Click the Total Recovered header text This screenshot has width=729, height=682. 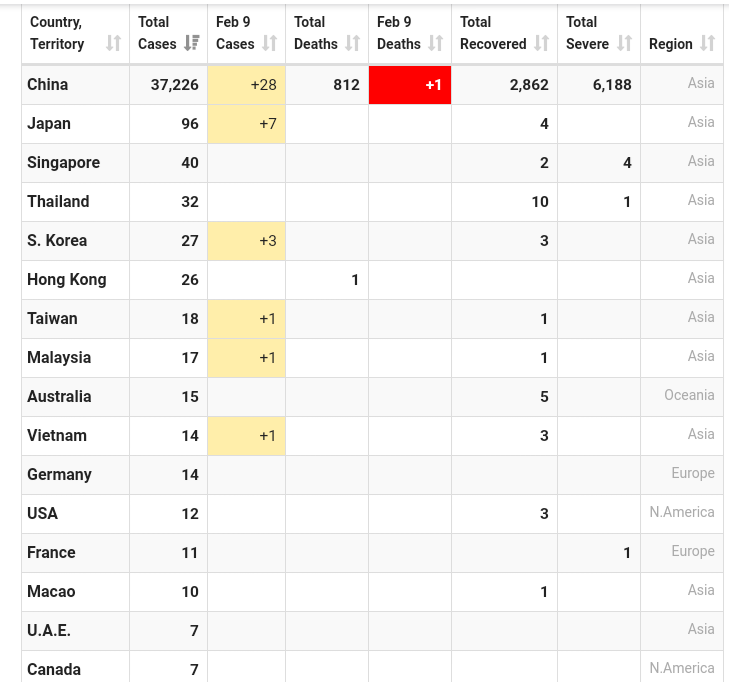pyautogui.click(x=493, y=33)
